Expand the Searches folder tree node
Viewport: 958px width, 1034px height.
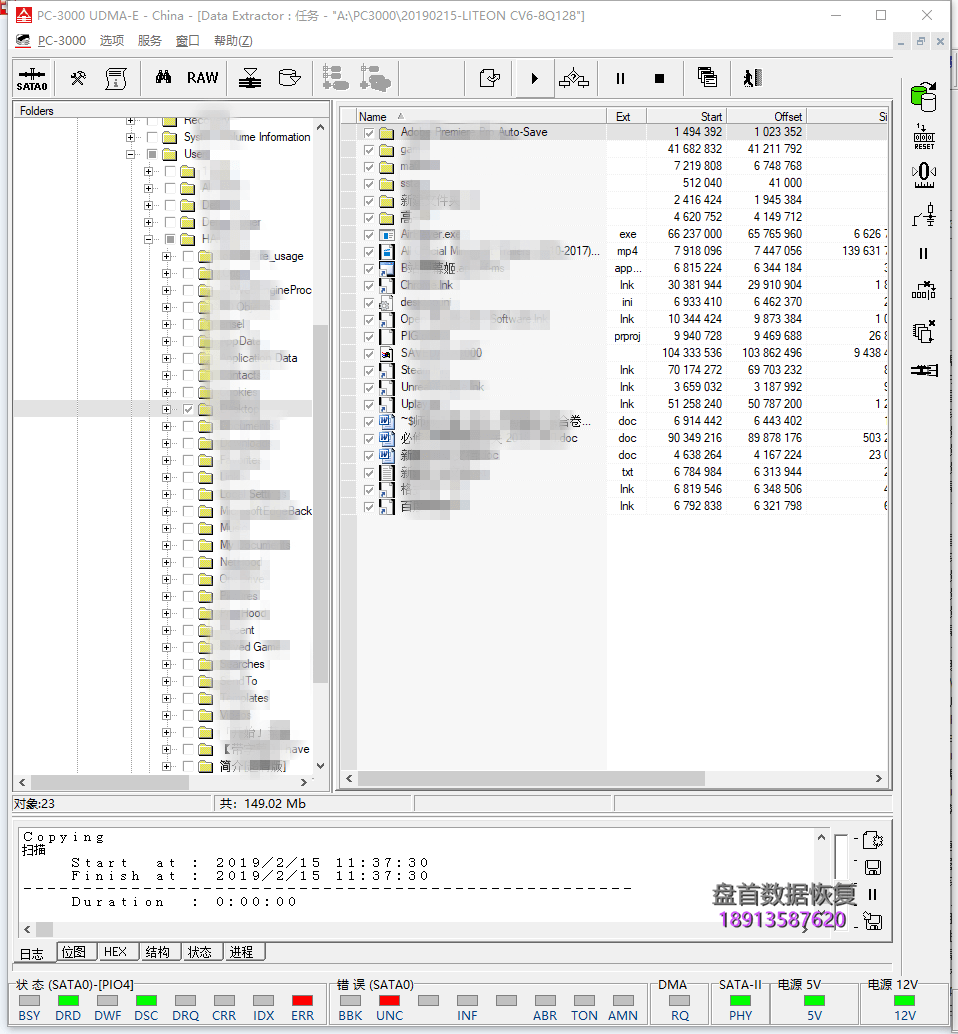[x=166, y=665]
